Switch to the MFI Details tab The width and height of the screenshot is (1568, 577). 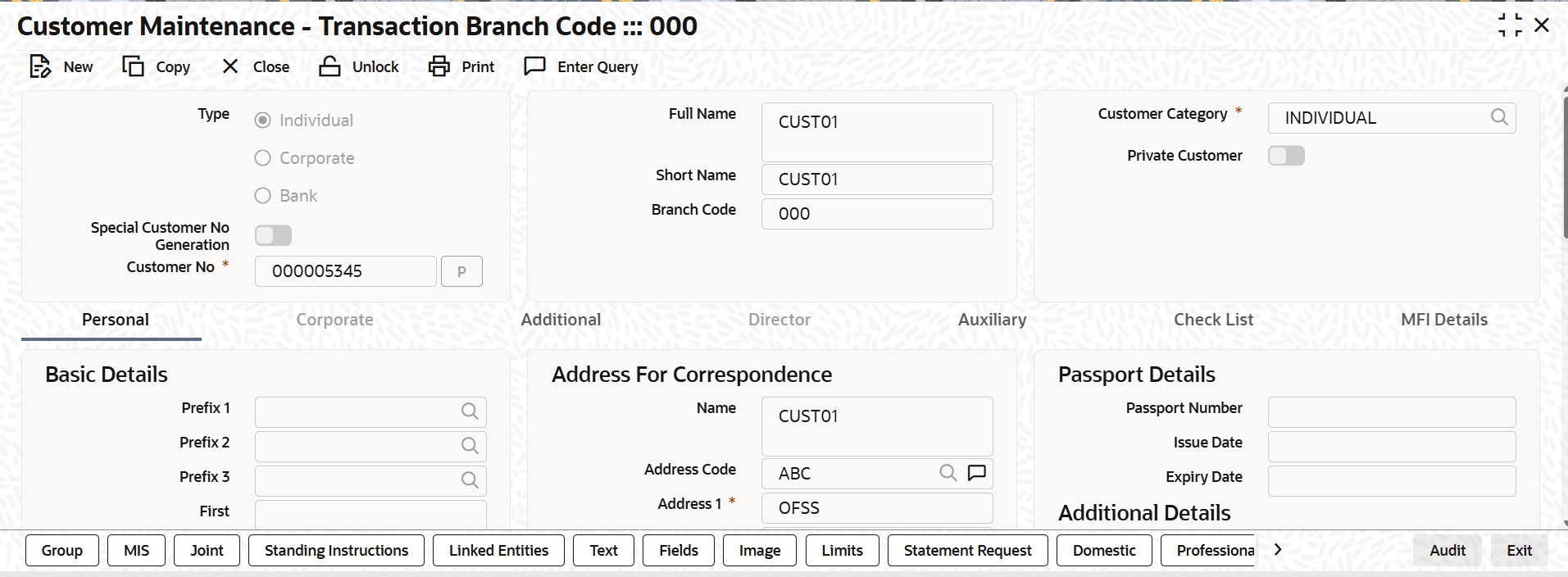pyautogui.click(x=1443, y=320)
